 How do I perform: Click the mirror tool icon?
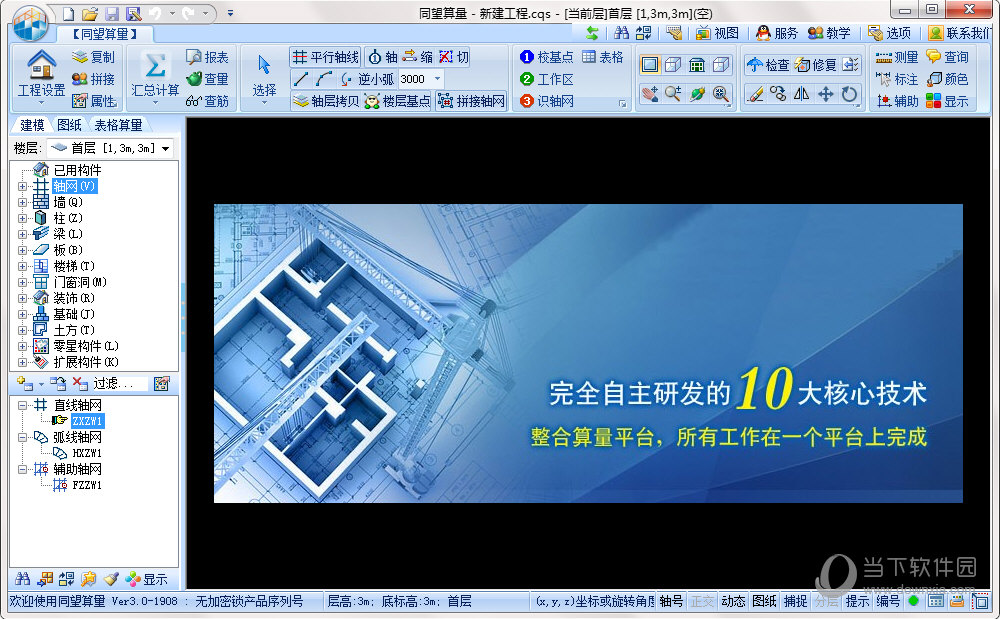[802, 94]
